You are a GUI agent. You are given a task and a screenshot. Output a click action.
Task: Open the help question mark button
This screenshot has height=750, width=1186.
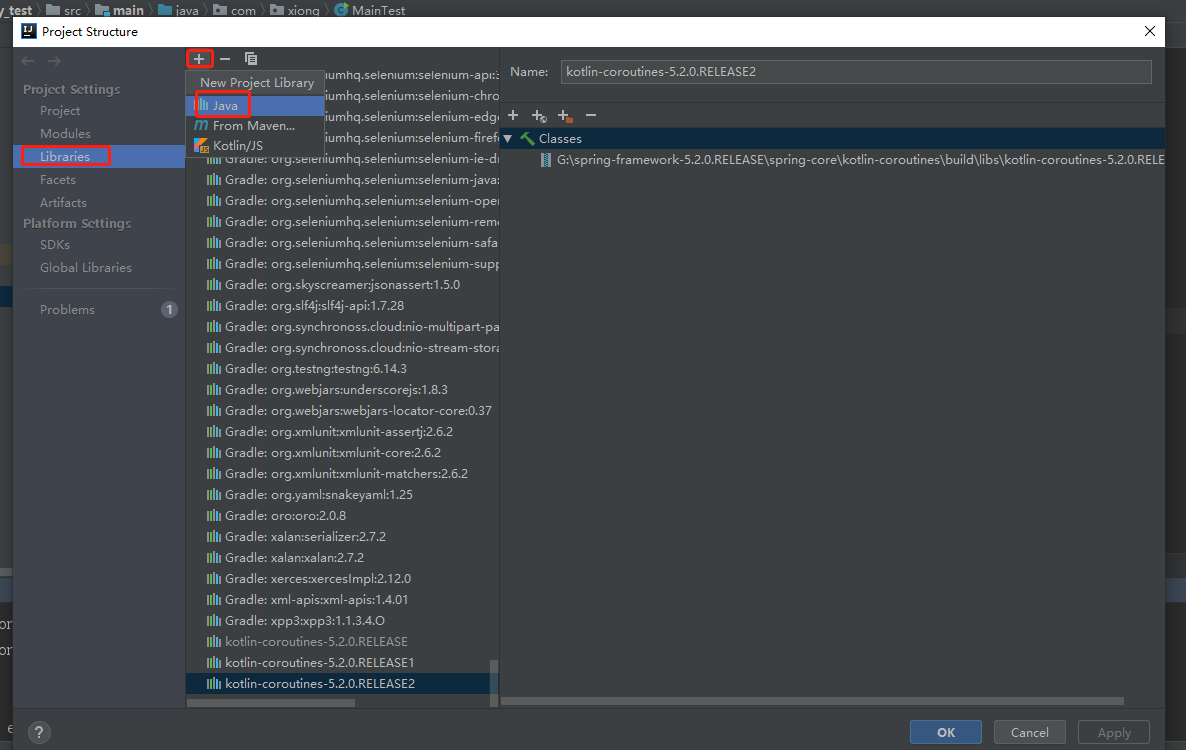[39, 732]
